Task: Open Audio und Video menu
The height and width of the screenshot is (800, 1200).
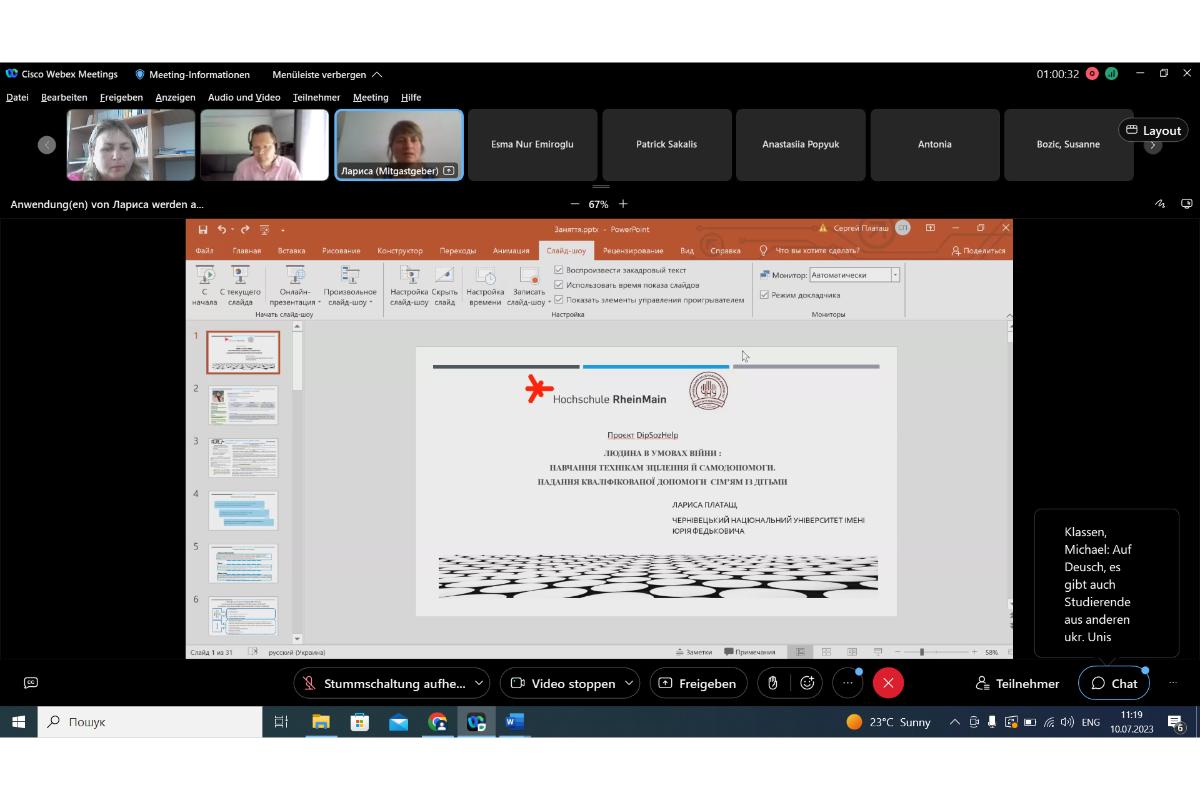Action: point(244,97)
